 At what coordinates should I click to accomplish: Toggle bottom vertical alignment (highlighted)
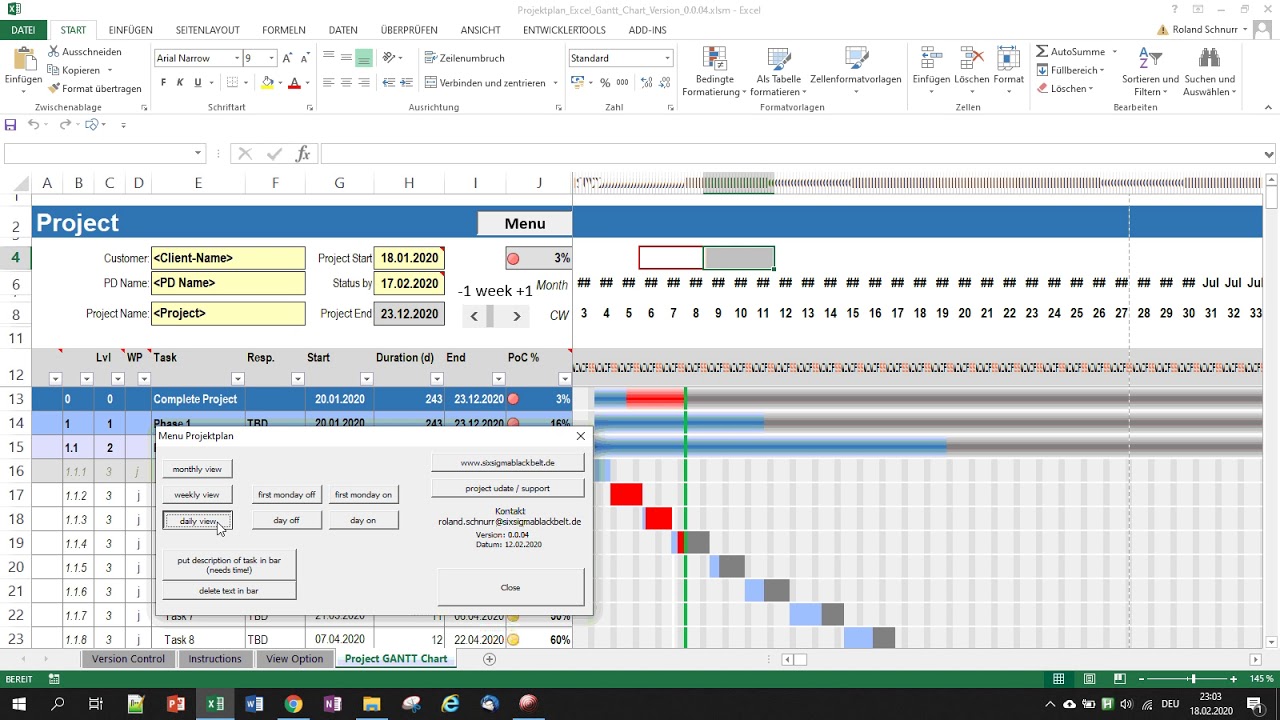(364, 58)
